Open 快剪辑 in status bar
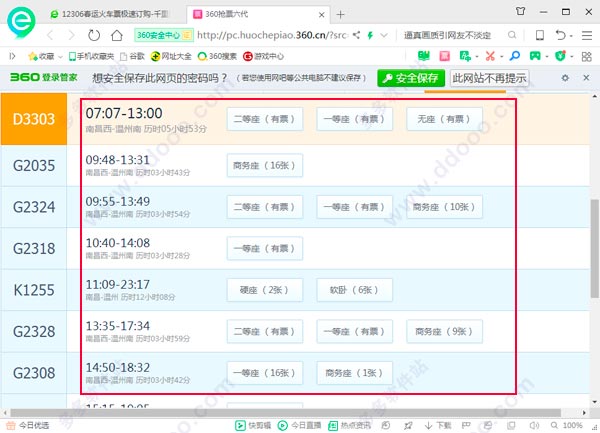The width and height of the screenshot is (600, 433). (x=253, y=425)
